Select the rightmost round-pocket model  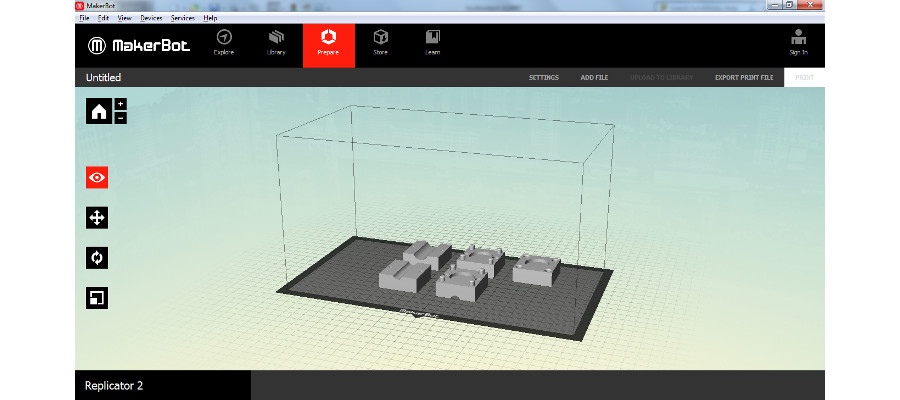(x=536, y=268)
